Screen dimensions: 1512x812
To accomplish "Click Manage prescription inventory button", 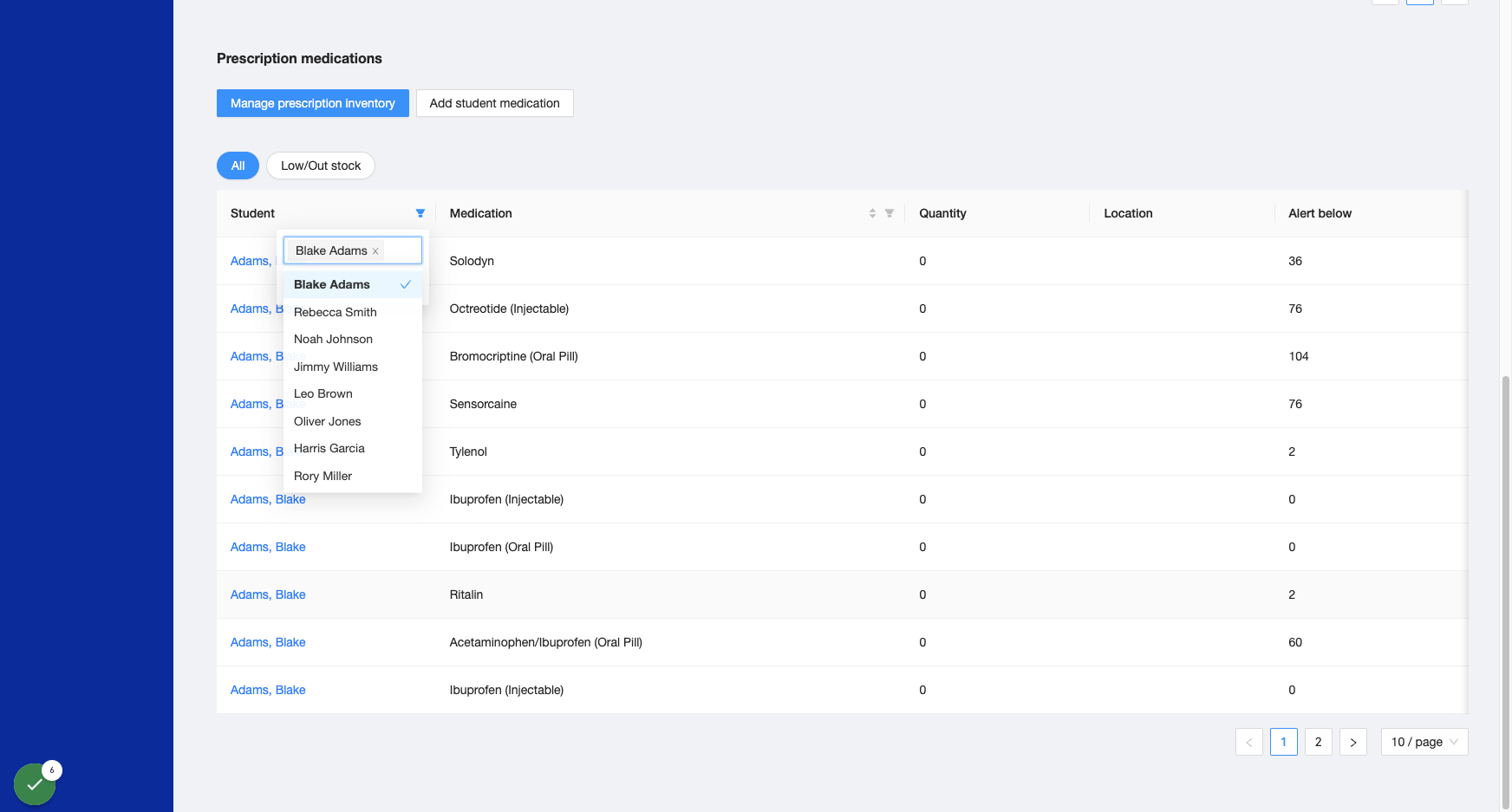I will coord(313,103).
